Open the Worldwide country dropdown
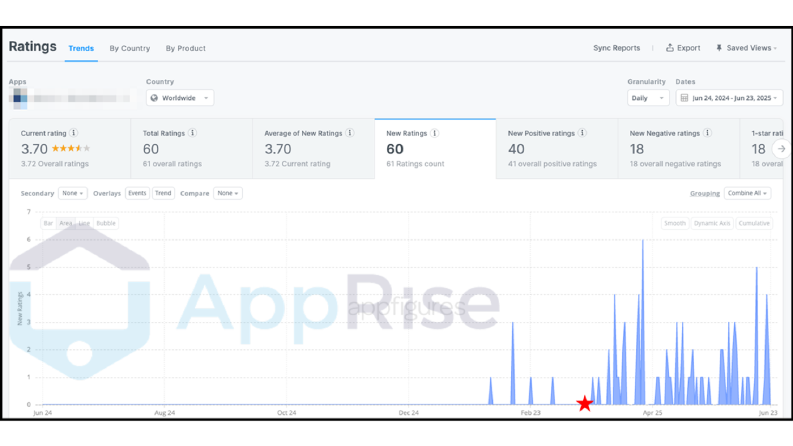Screen dimensions: 793x446 click(x=180, y=98)
